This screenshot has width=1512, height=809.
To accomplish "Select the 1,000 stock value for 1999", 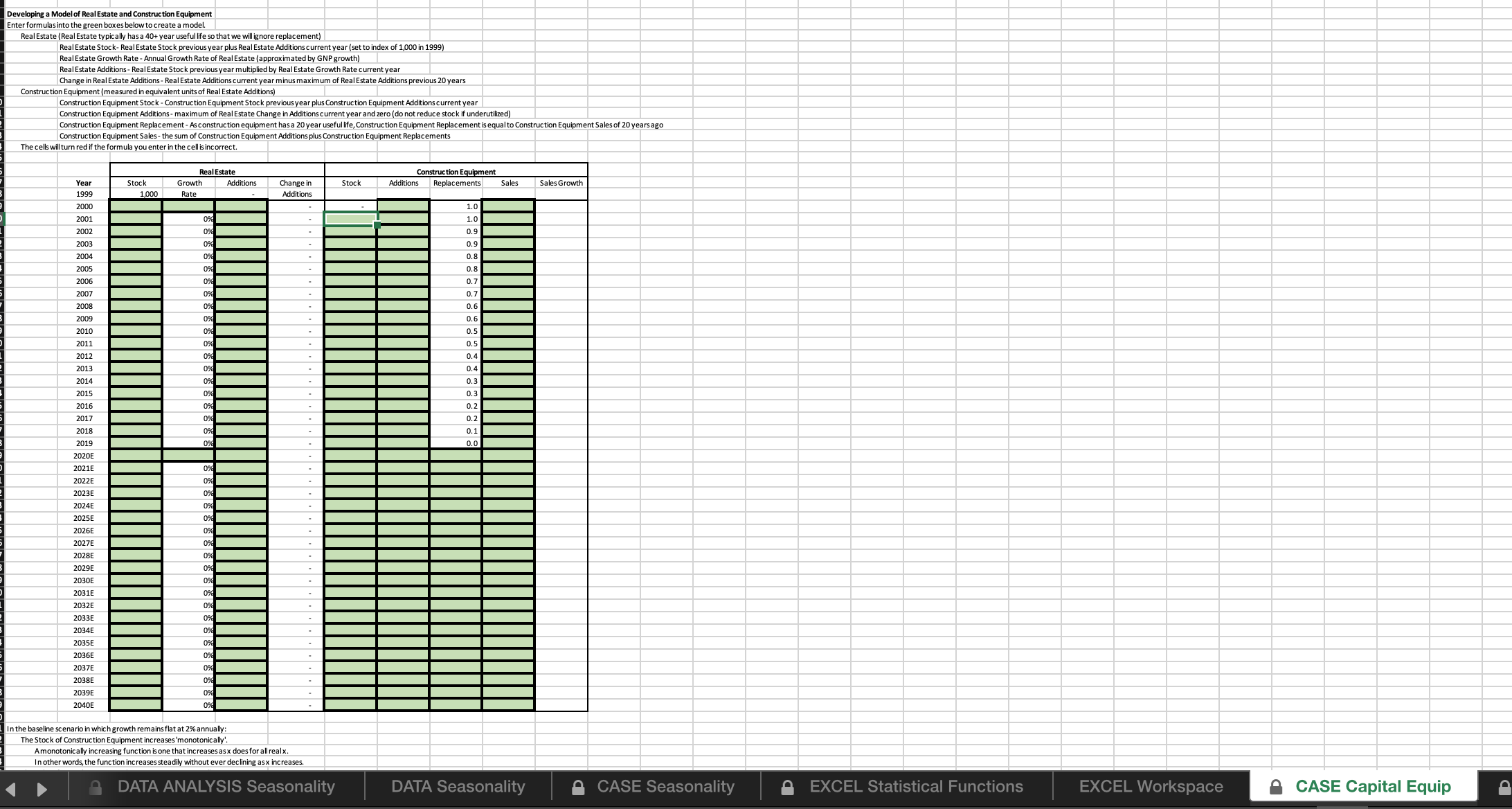I will 148,194.
